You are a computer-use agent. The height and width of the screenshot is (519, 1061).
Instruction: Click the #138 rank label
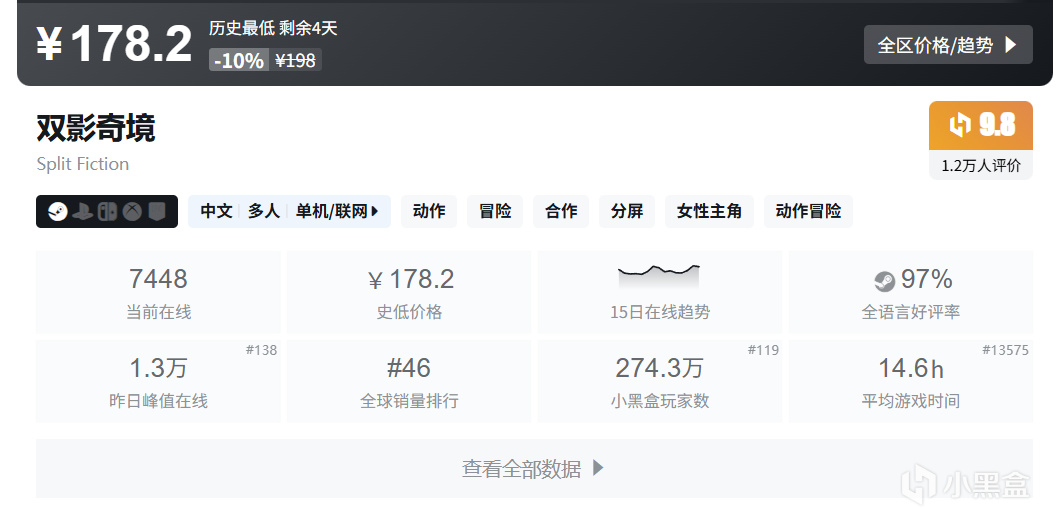[261, 350]
